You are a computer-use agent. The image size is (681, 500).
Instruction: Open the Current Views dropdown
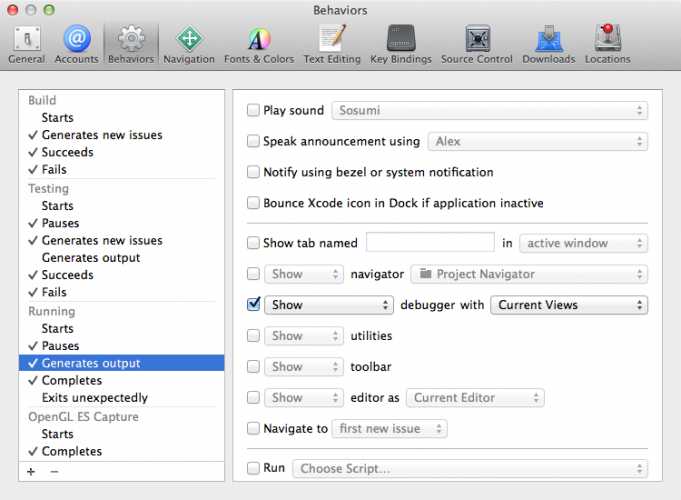569,305
